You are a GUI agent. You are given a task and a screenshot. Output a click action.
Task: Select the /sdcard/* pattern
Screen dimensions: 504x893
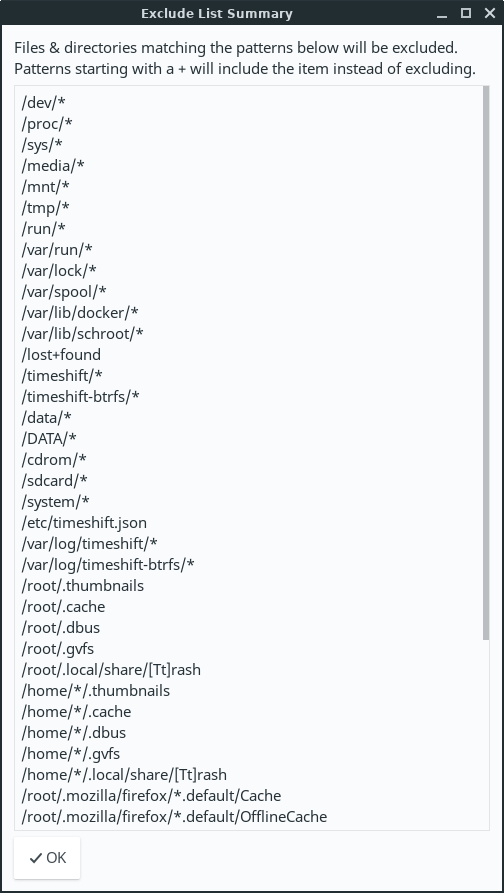[x=55, y=481]
